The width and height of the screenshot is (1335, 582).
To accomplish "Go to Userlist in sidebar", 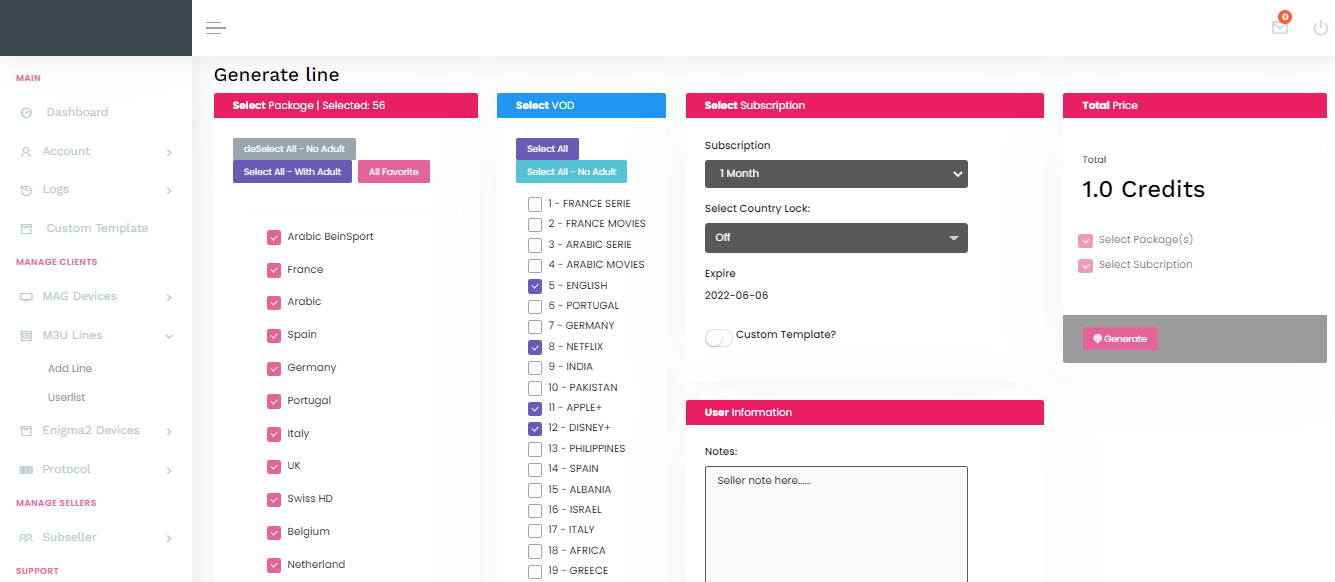I will [x=67, y=398].
